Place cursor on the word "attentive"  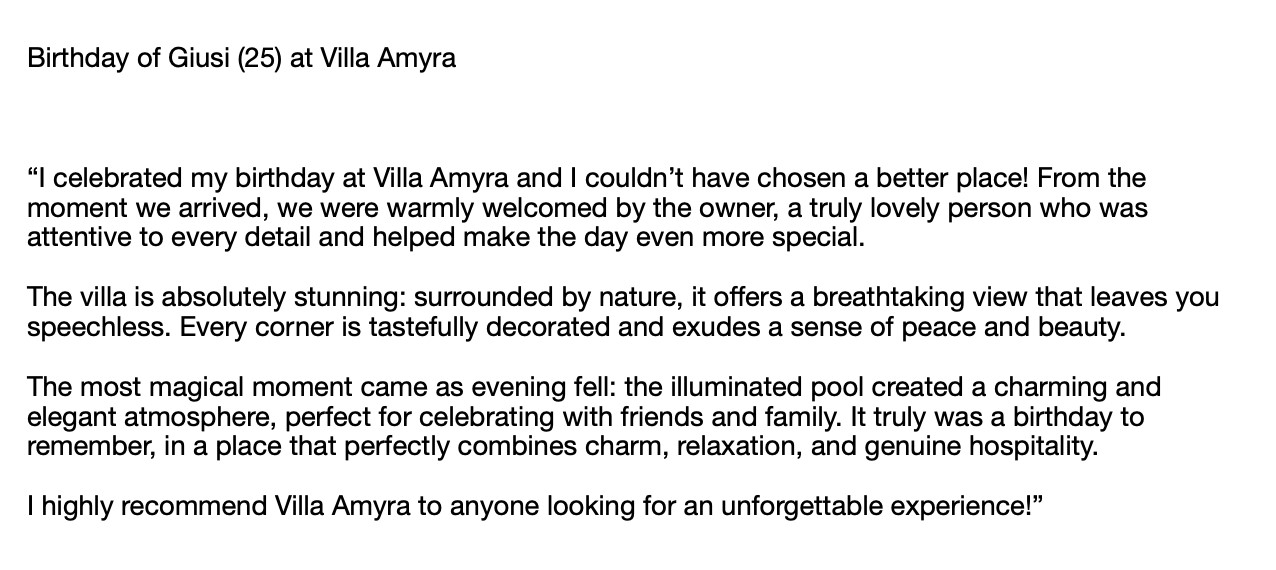[x=73, y=239]
